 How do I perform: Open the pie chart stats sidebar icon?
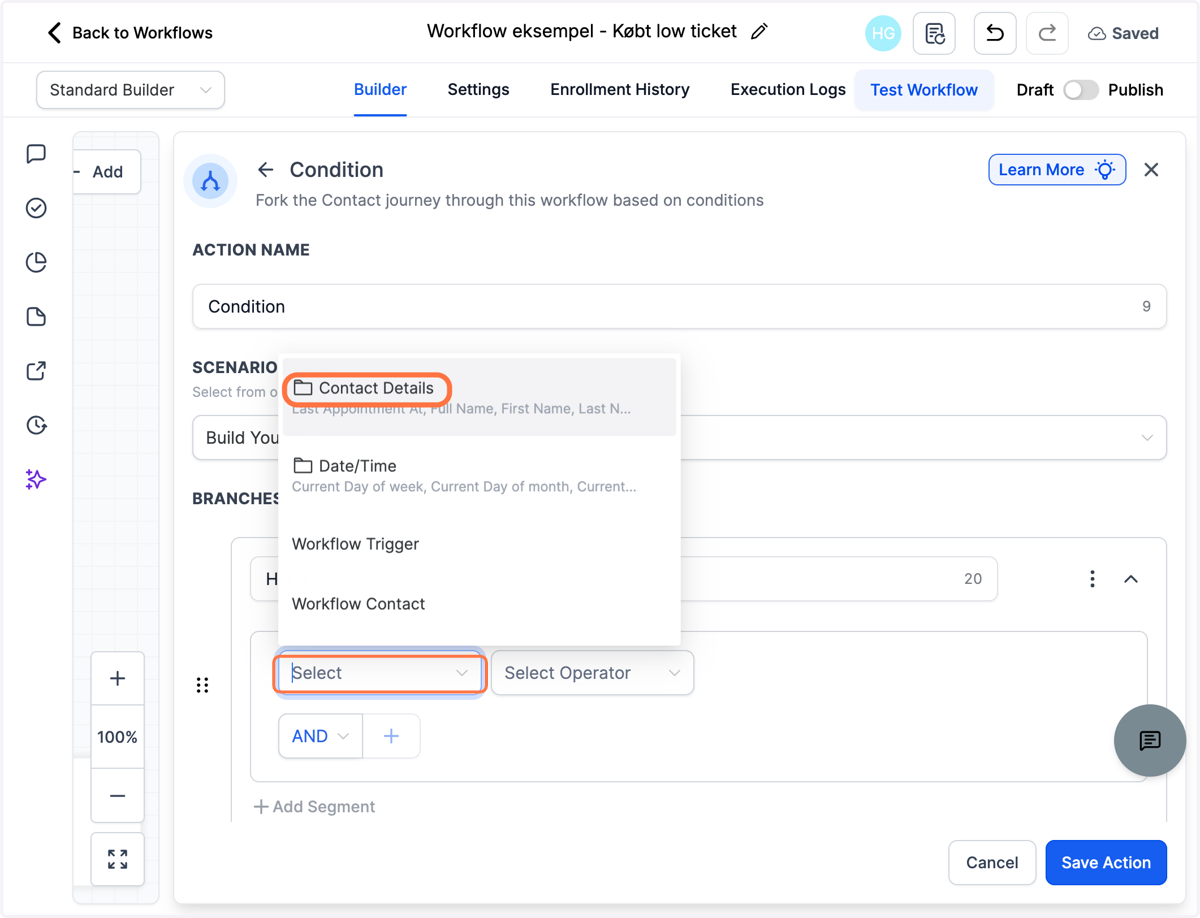[x=36, y=262]
